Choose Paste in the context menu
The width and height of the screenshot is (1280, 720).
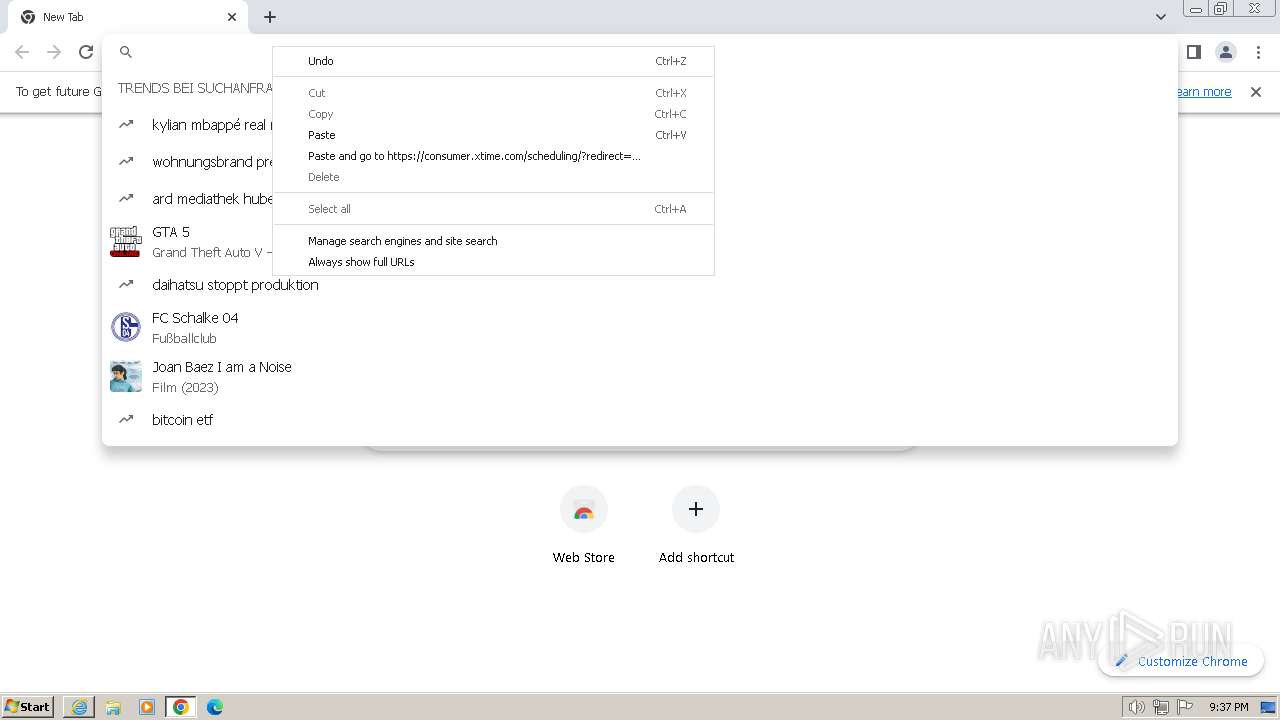tap(494, 135)
